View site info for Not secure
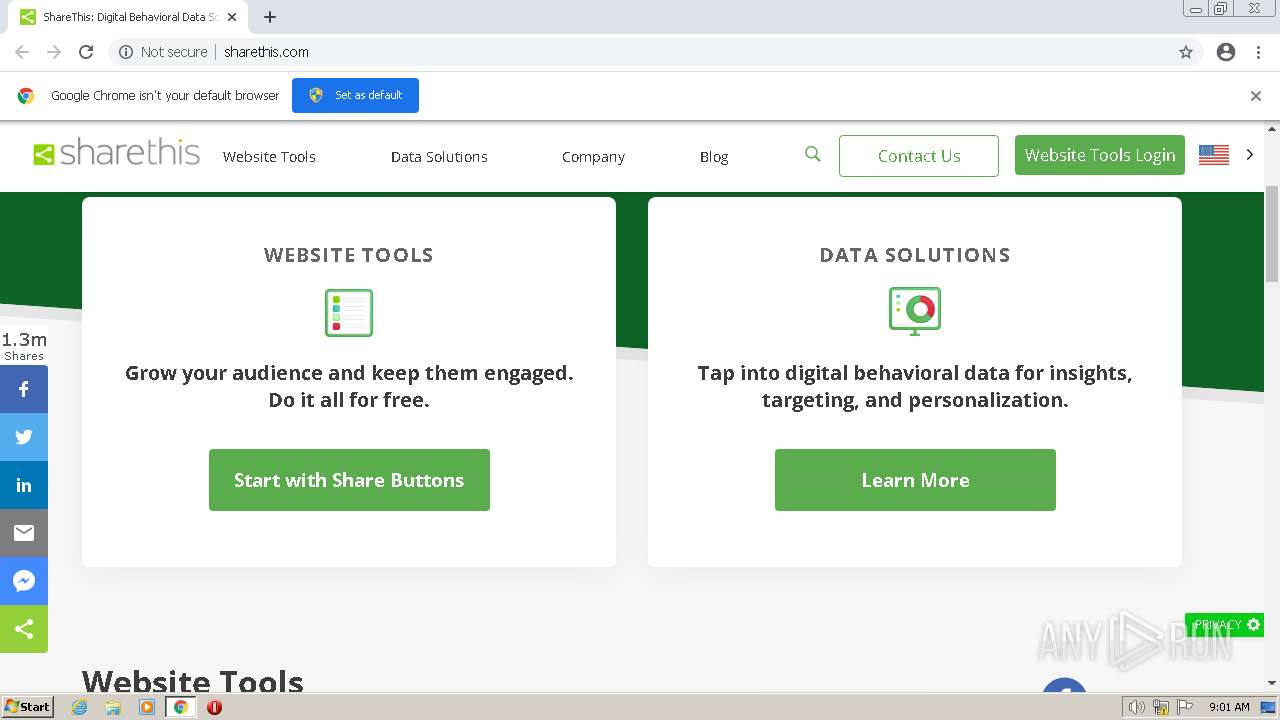 point(163,52)
